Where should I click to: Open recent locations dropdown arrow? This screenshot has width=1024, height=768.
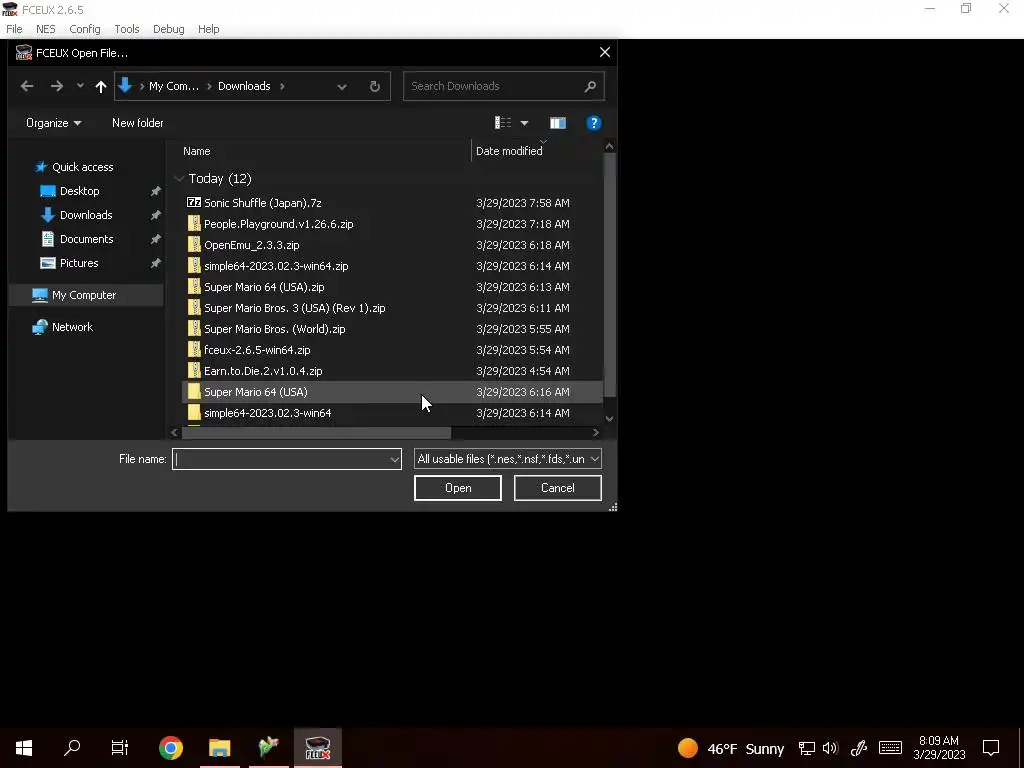[80, 86]
